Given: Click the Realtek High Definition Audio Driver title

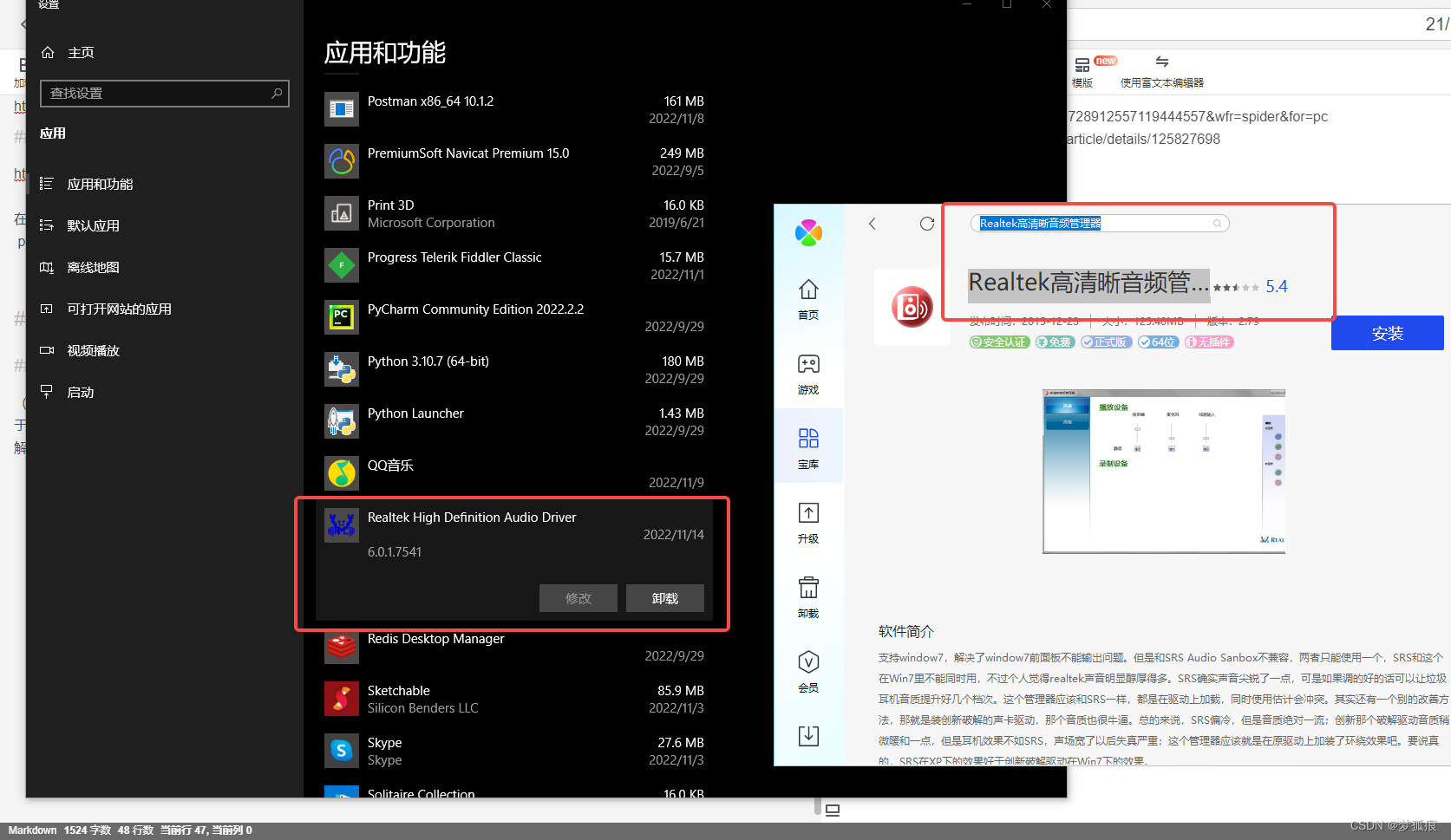Looking at the screenshot, I should point(472,518).
